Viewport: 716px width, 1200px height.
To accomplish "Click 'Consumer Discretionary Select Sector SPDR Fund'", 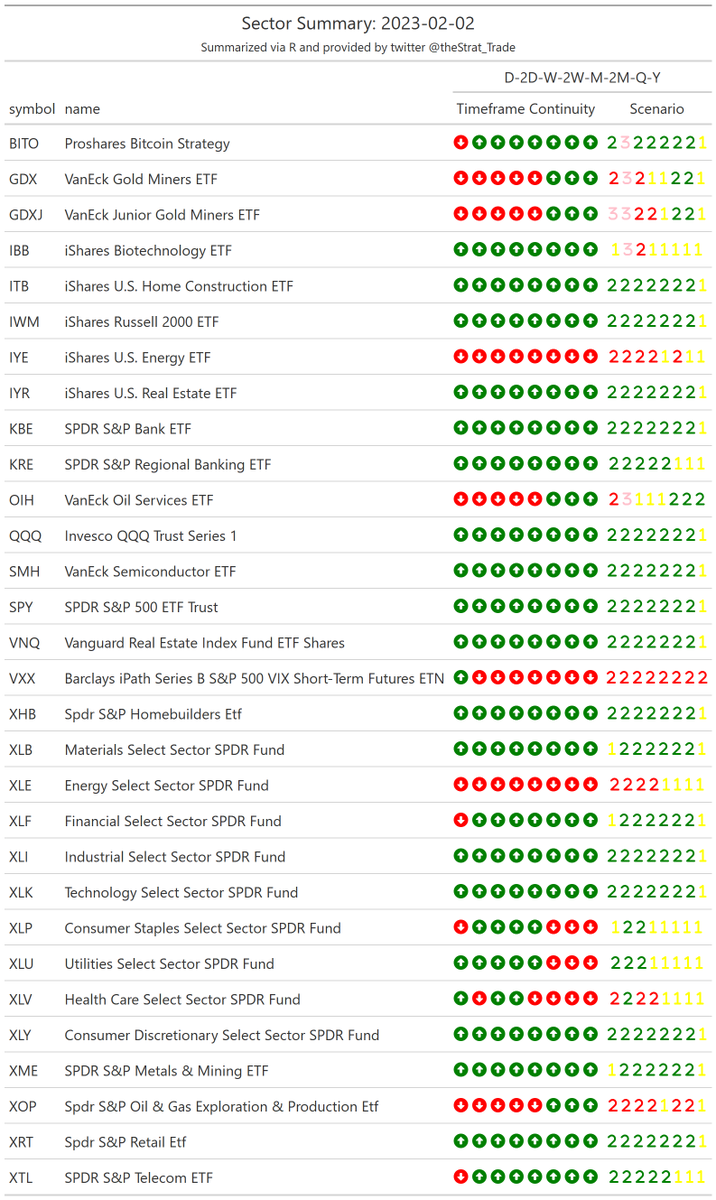I will point(222,1035).
